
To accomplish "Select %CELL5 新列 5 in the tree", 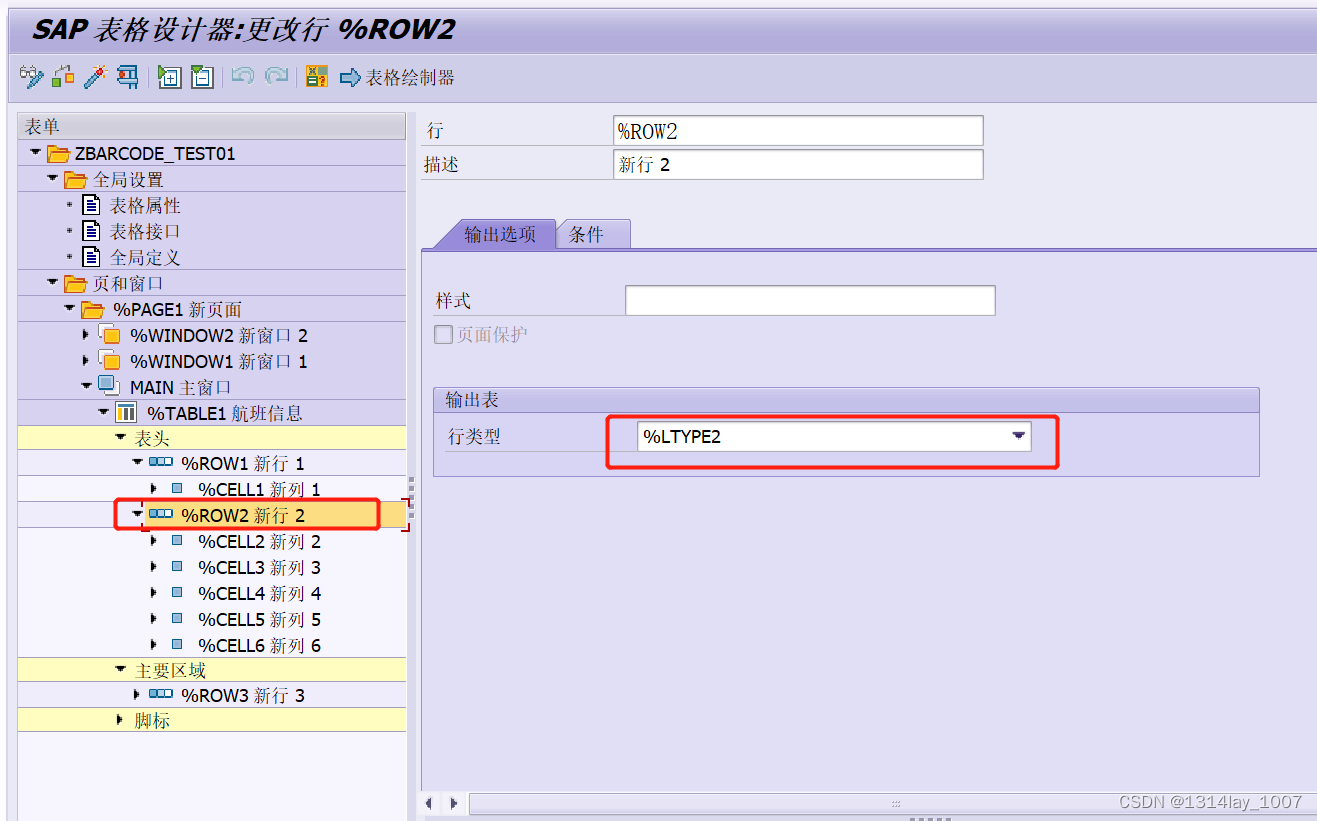I will coord(260,619).
